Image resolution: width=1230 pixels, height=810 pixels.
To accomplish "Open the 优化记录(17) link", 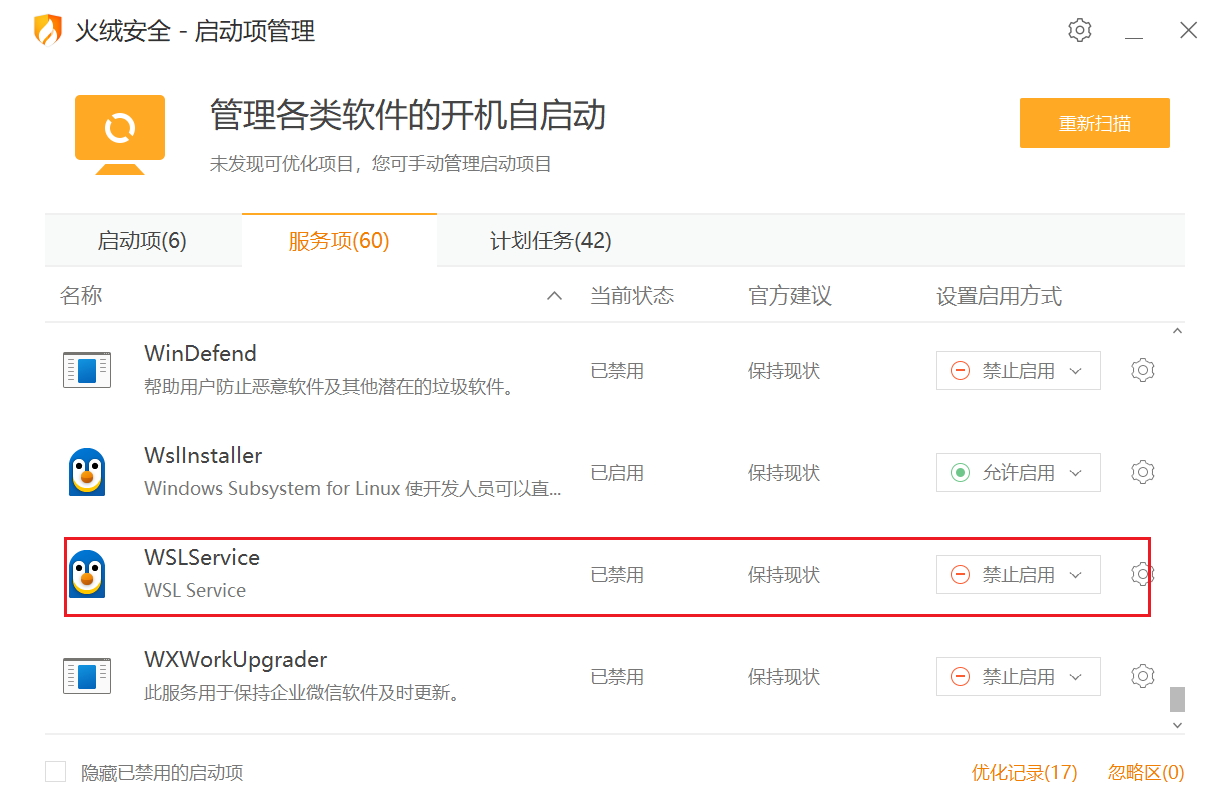I will point(1025,772).
